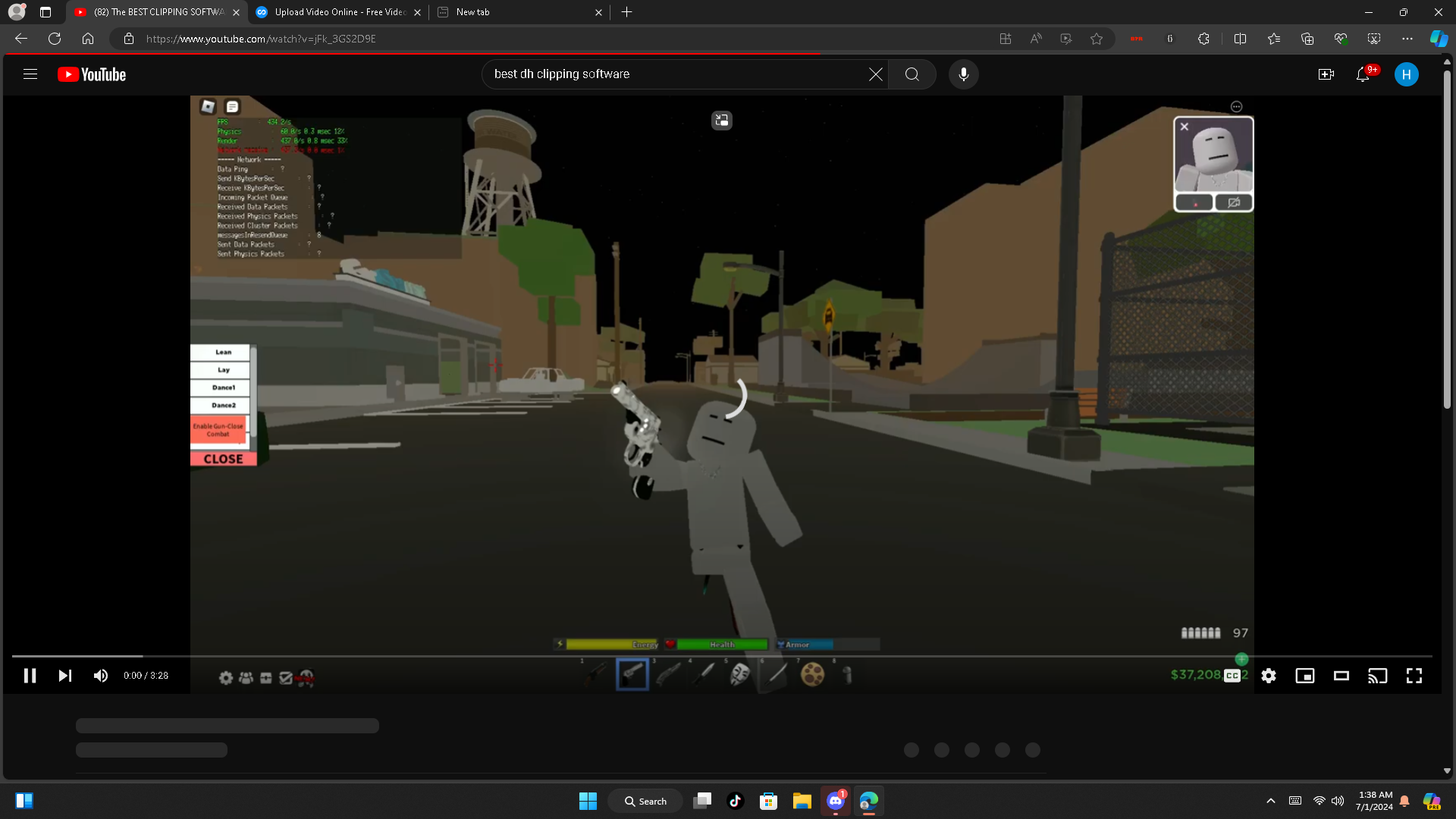Open Edge Settings and more menu
The image size is (1456, 819).
tap(1407, 39)
